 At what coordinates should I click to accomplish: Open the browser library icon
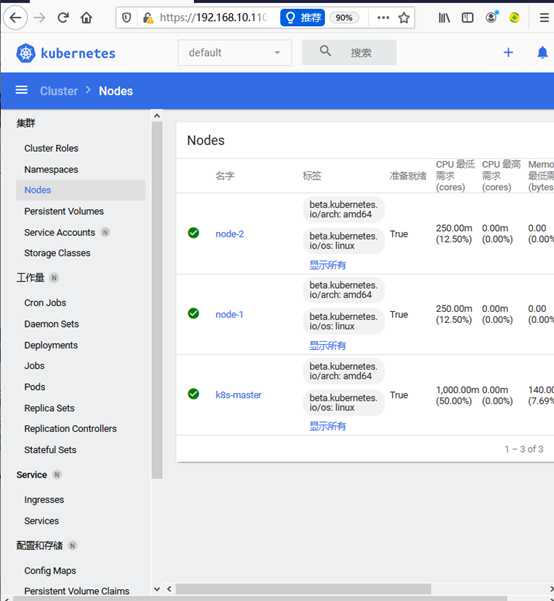click(x=444, y=18)
